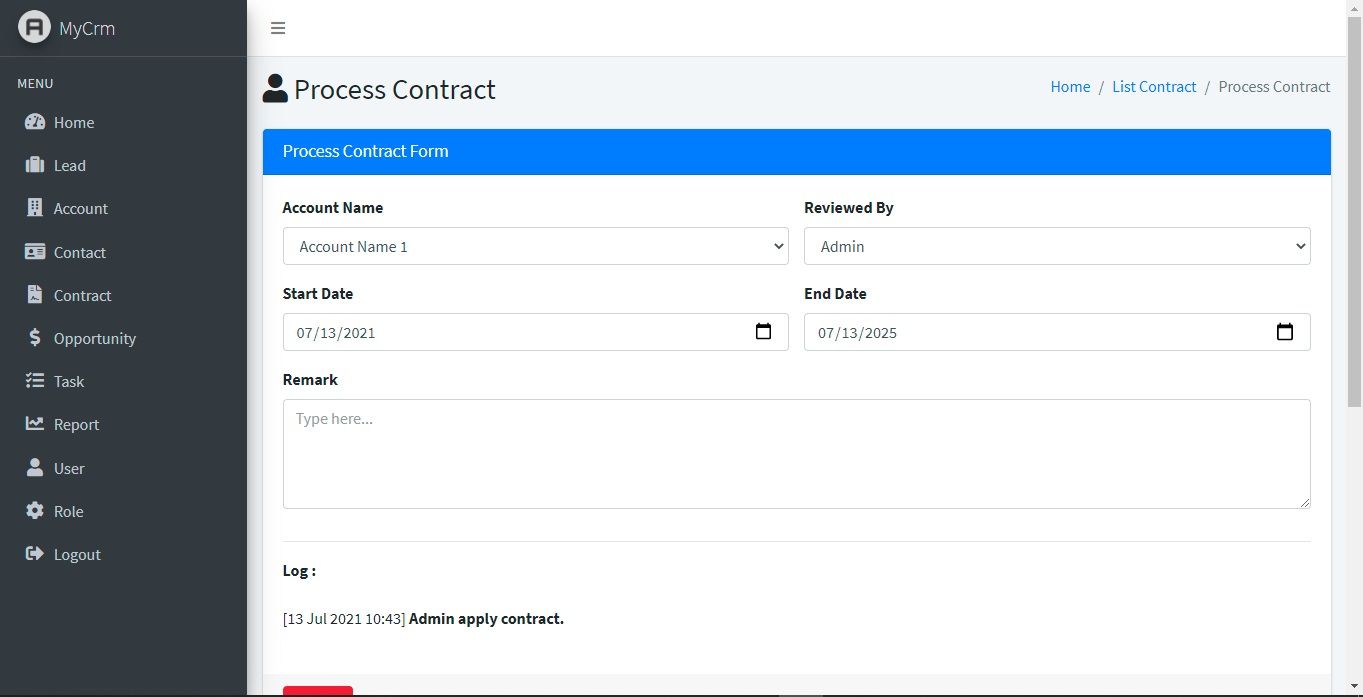Click the vertical page scrollbar
The image size is (1363, 697).
coord(1355,211)
